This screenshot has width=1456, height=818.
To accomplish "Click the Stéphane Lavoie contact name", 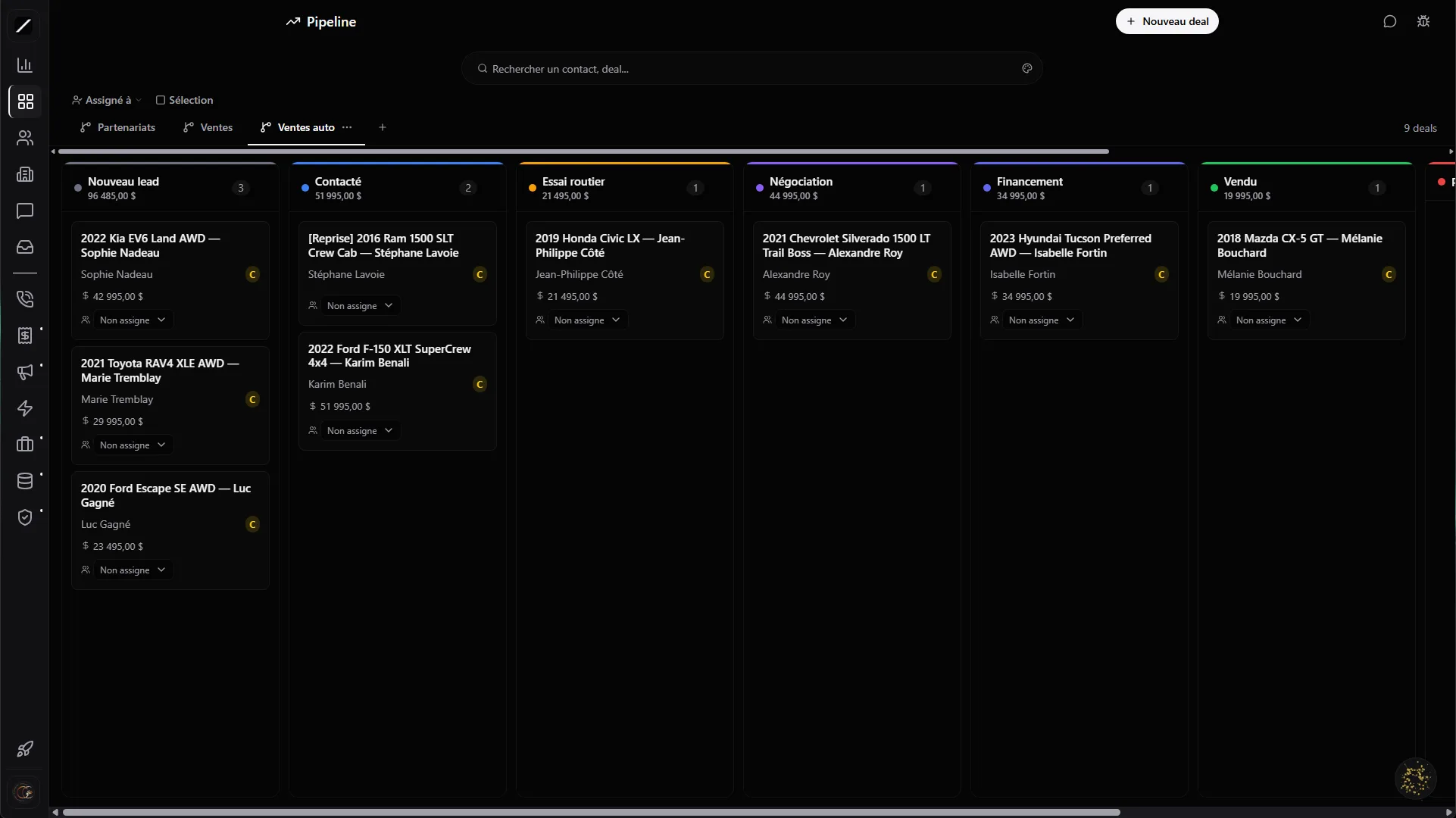I will click(346, 274).
